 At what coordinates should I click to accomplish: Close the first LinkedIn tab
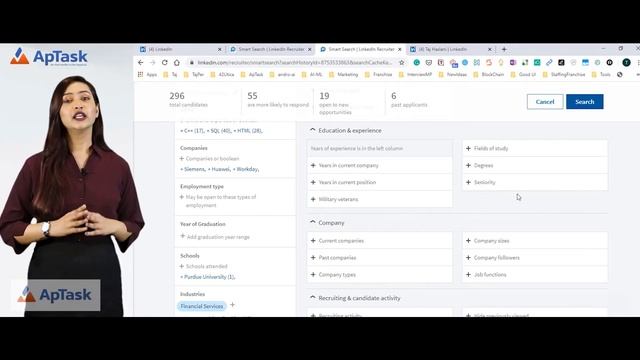(x=220, y=49)
